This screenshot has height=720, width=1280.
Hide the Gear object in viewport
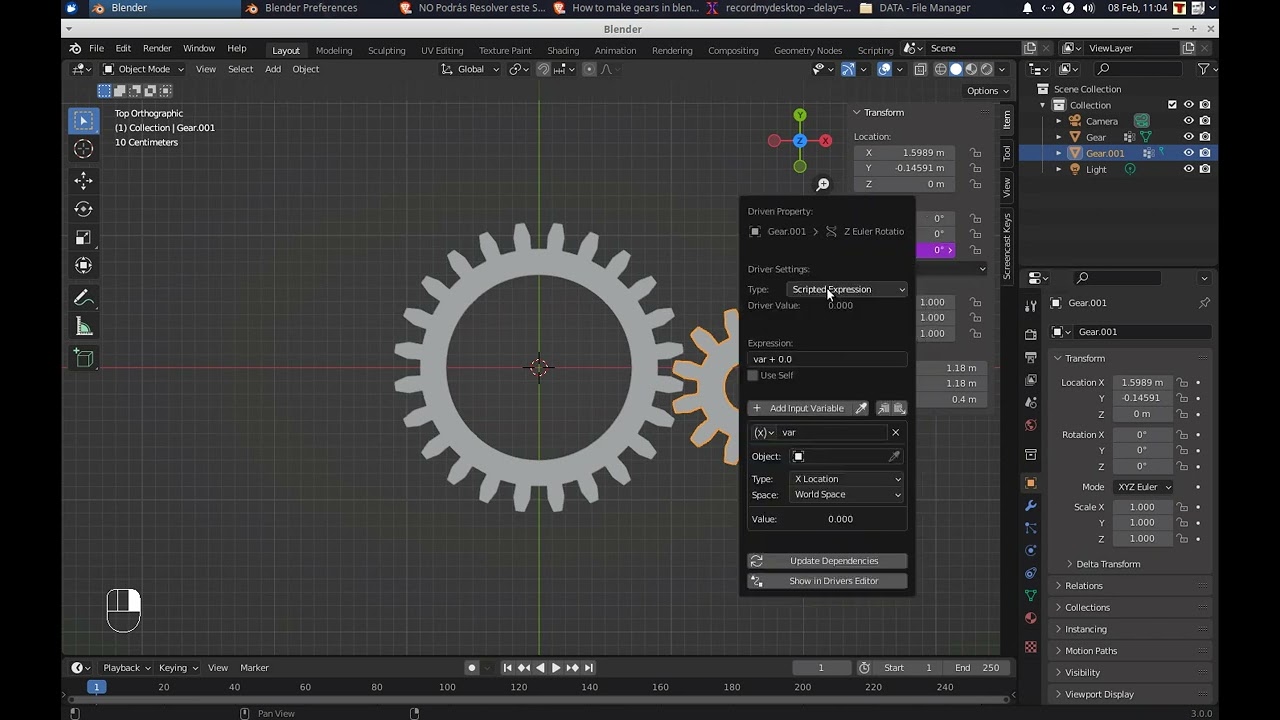tap(1189, 137)
